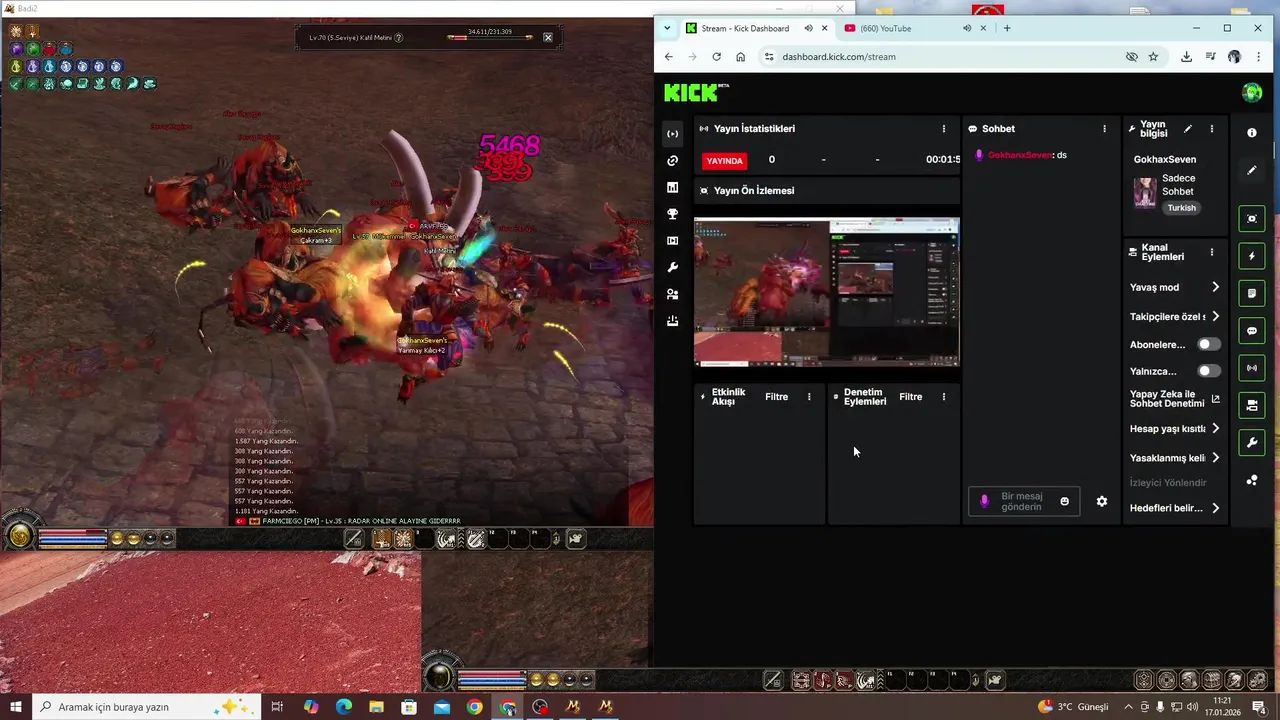Open the wrench settings icon in left sidebar
This screenshot has height=720, width=1280.
coord(673,268)
